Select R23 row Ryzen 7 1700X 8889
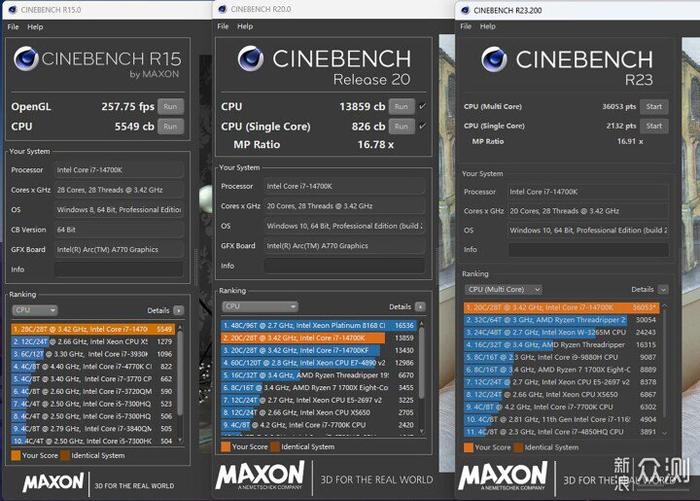 pos(562,370)
